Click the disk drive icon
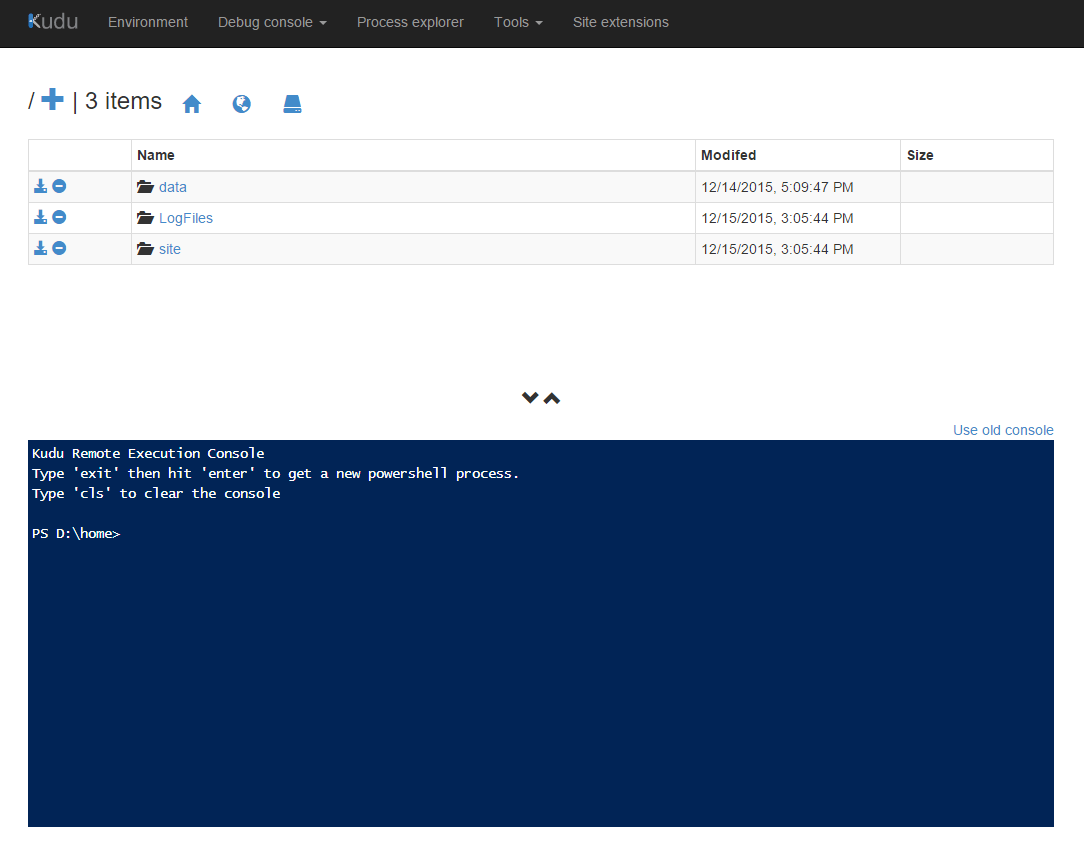1084x852 pixels. (292, 104)
